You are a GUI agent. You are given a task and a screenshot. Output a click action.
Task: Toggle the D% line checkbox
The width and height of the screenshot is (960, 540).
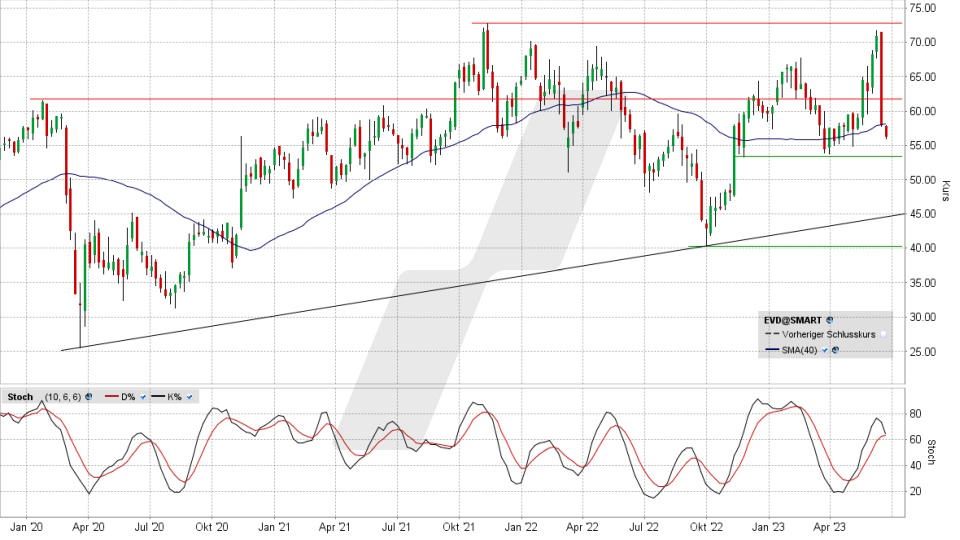click(143, 397)
